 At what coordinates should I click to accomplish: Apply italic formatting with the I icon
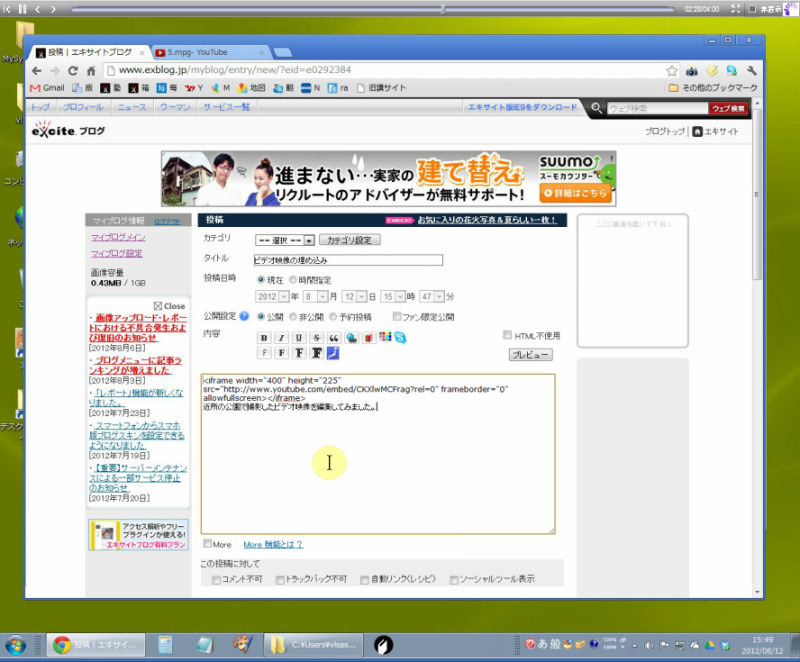coord(281,338)
